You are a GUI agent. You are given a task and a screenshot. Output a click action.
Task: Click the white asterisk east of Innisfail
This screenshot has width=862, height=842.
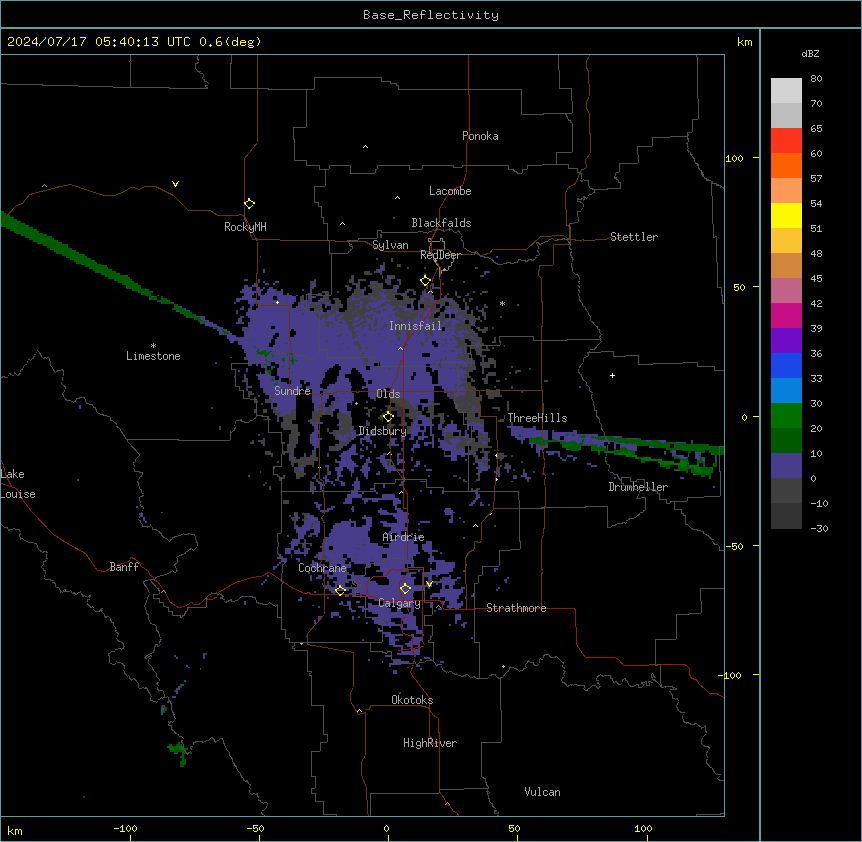pyautogui.click(x=502, y=304)
